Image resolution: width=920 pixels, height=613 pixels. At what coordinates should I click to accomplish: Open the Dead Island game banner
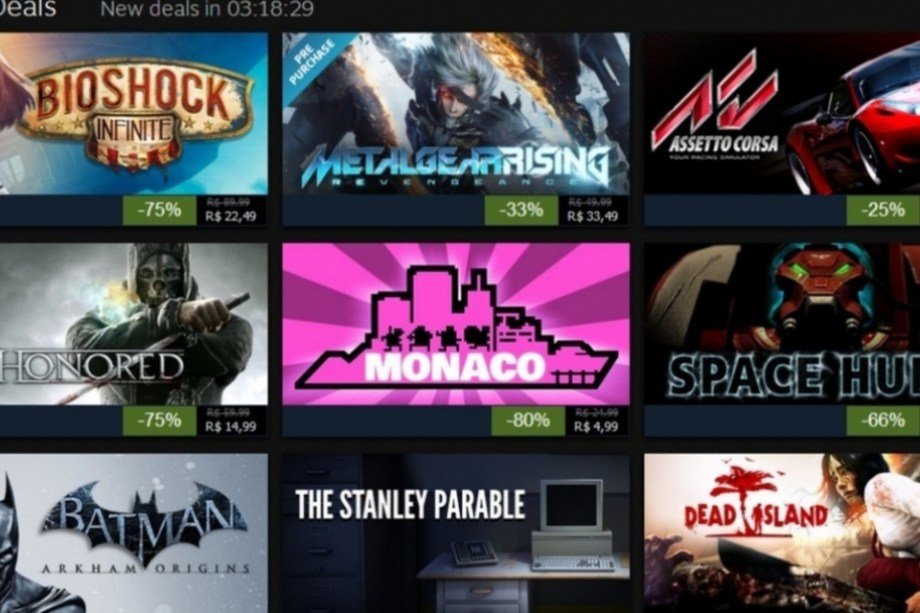(782, 533)
